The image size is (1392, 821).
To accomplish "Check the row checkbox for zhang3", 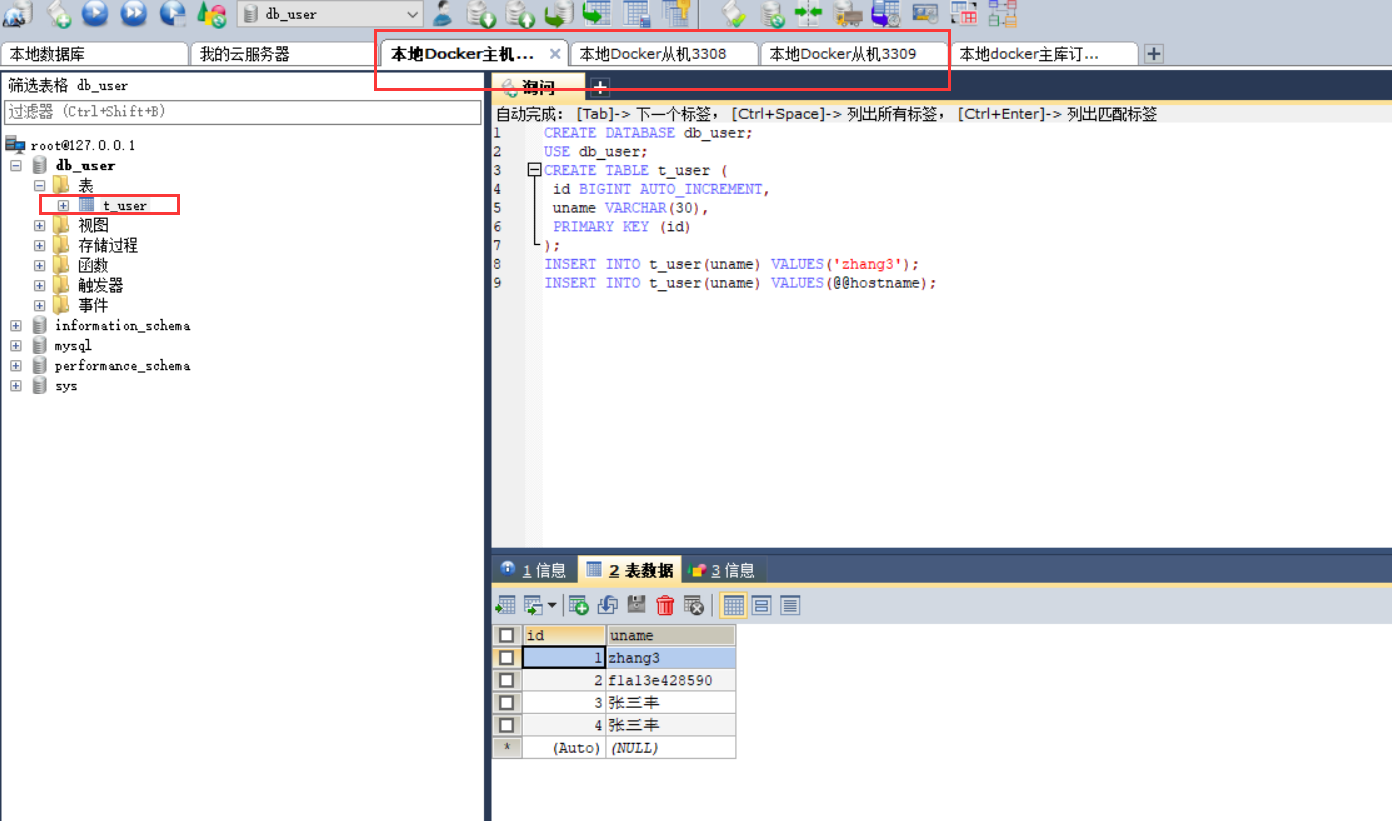I will point(507,658).
